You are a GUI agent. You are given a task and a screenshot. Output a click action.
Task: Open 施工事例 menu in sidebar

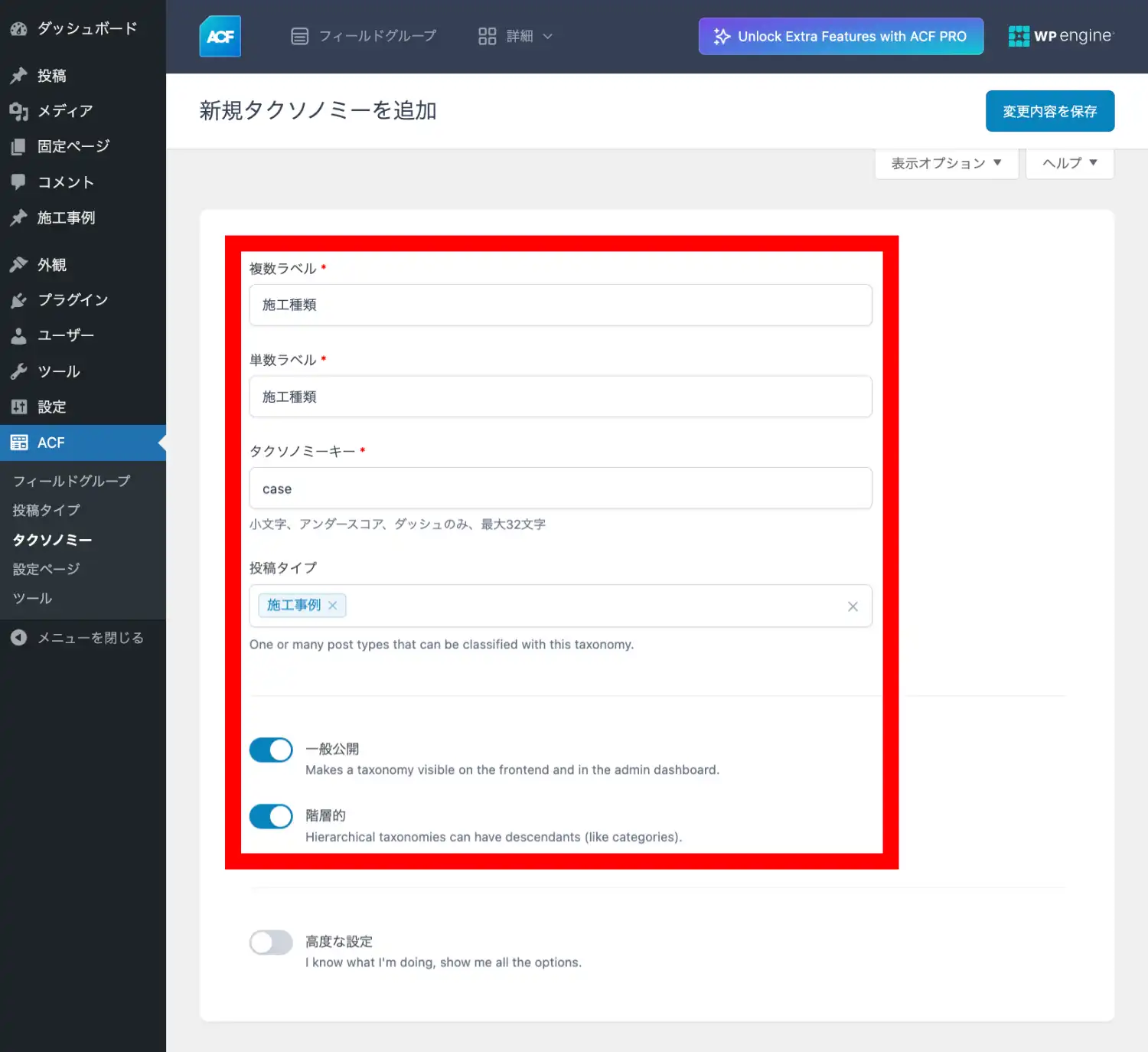[x=83, y=217]
